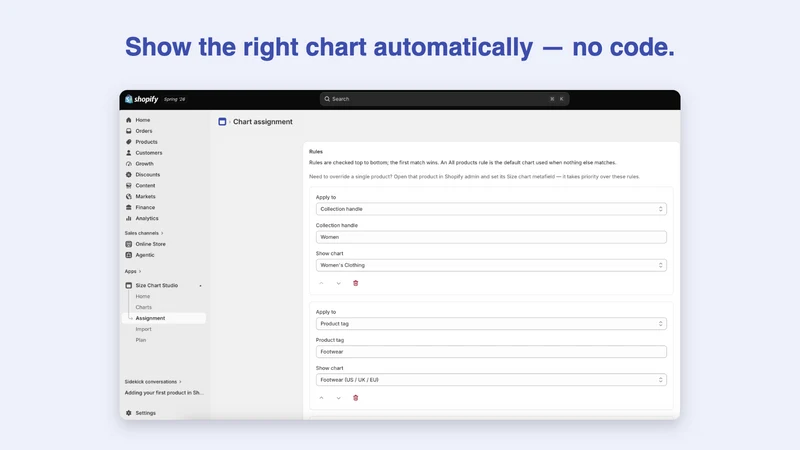Click the 'Chart assignment' page title

(263, 121)
